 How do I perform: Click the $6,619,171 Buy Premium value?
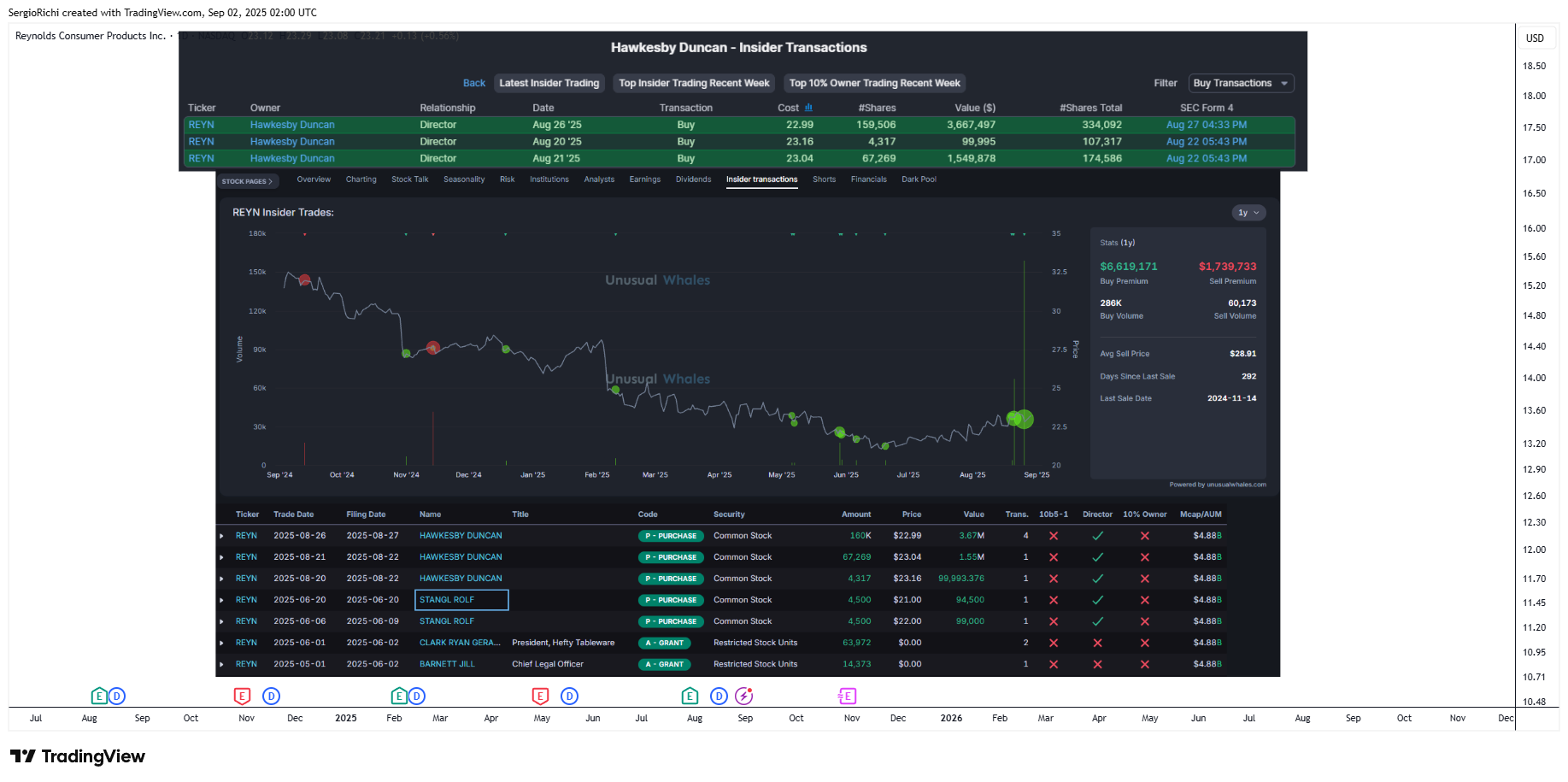(x=1129, y=267)
